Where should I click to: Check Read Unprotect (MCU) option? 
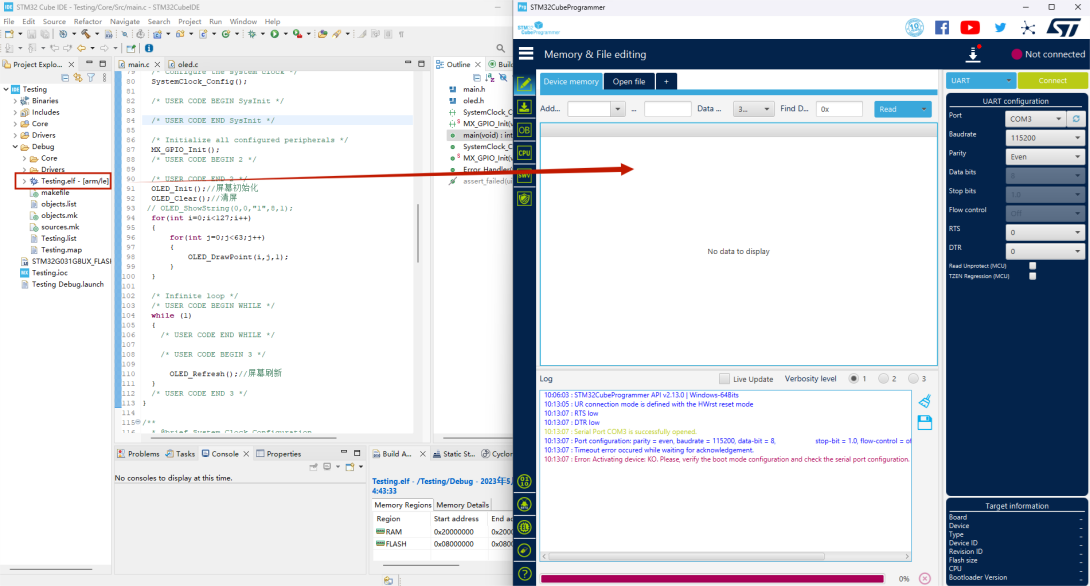point(1032,266)
